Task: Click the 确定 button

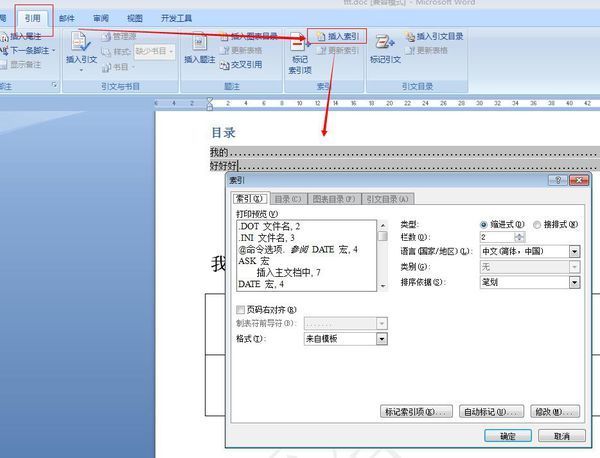Action: tap(507, 436)
